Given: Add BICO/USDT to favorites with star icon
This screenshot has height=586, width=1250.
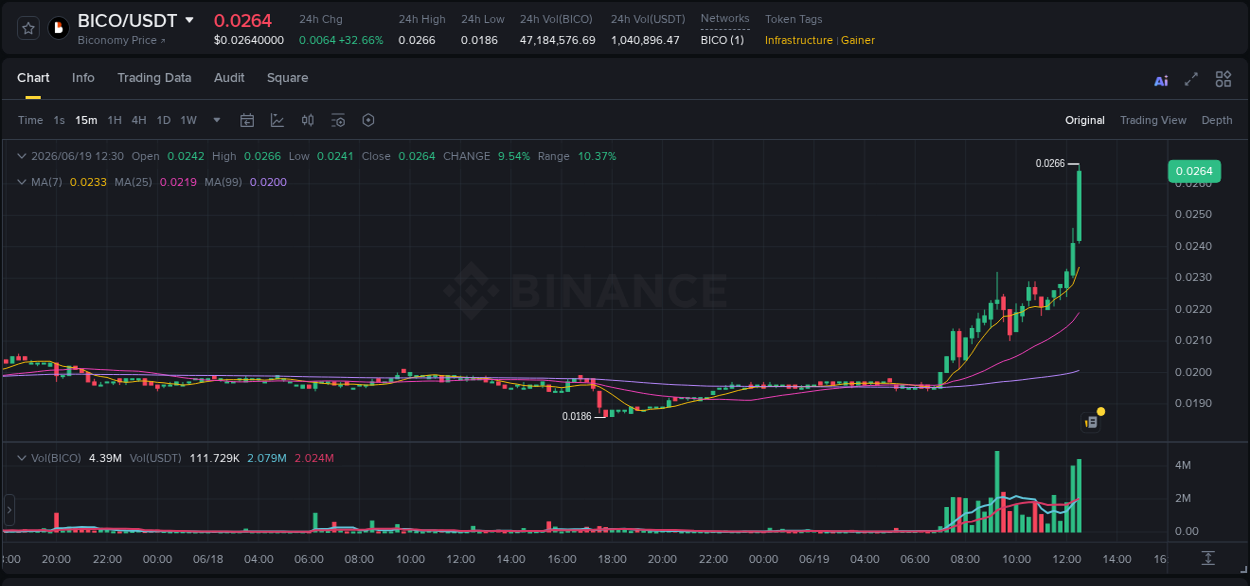Looking at the screenshot, I should point(29,28).
